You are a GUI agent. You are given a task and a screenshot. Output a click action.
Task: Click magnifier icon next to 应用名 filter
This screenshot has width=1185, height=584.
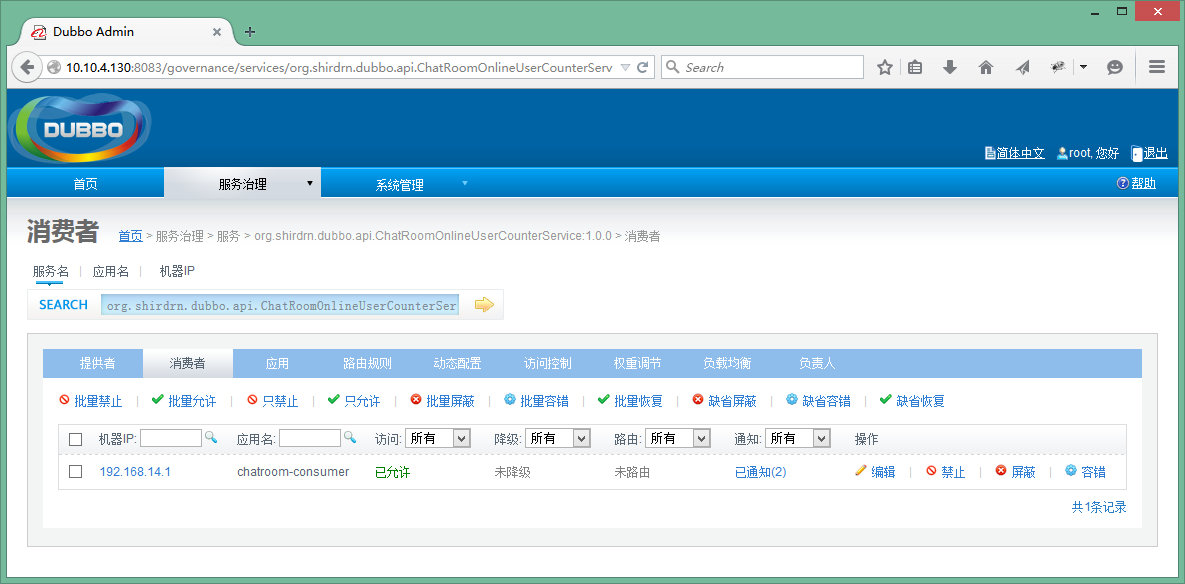pyautogui.click(x=350, y=438)
